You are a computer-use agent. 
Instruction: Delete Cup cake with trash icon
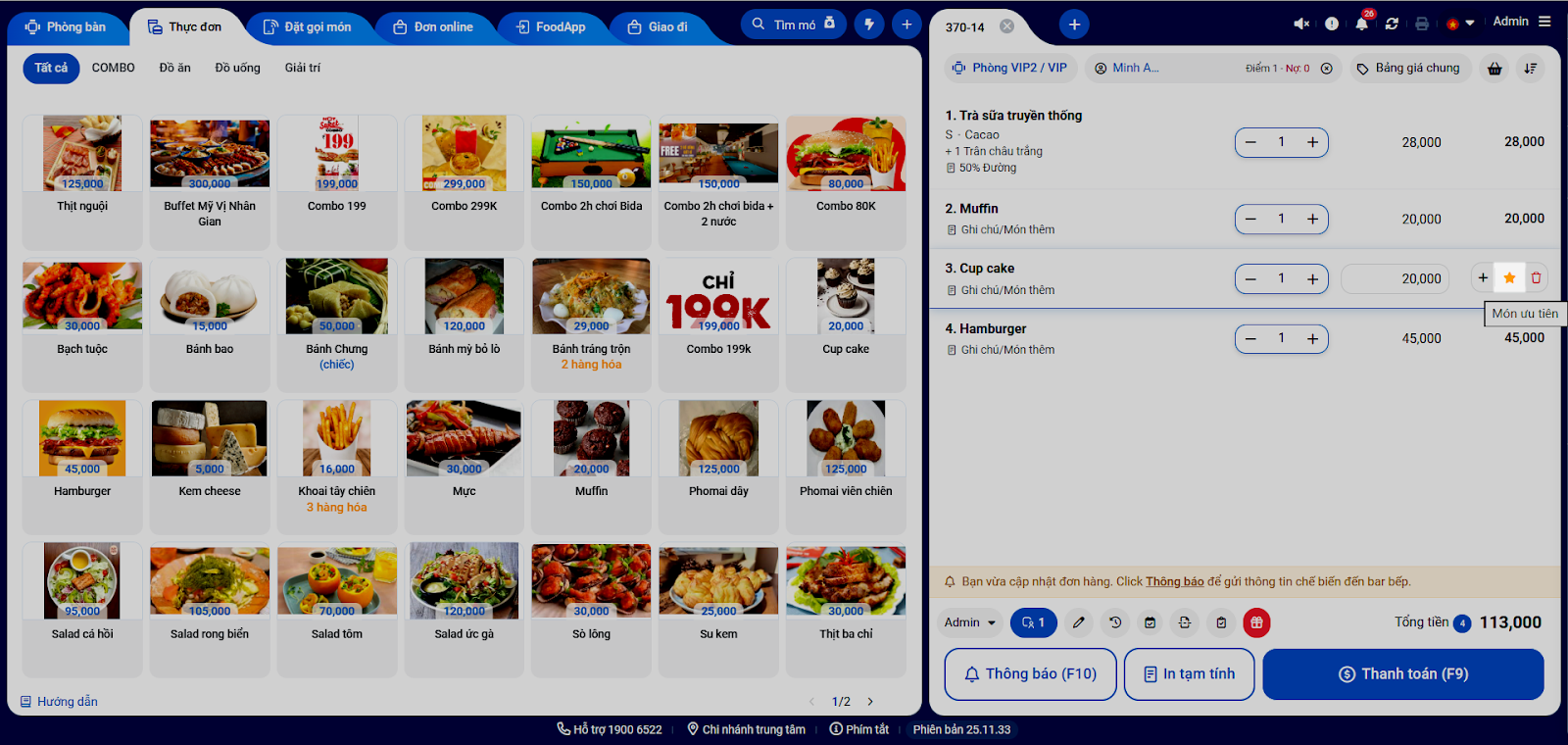point(1536,278)
